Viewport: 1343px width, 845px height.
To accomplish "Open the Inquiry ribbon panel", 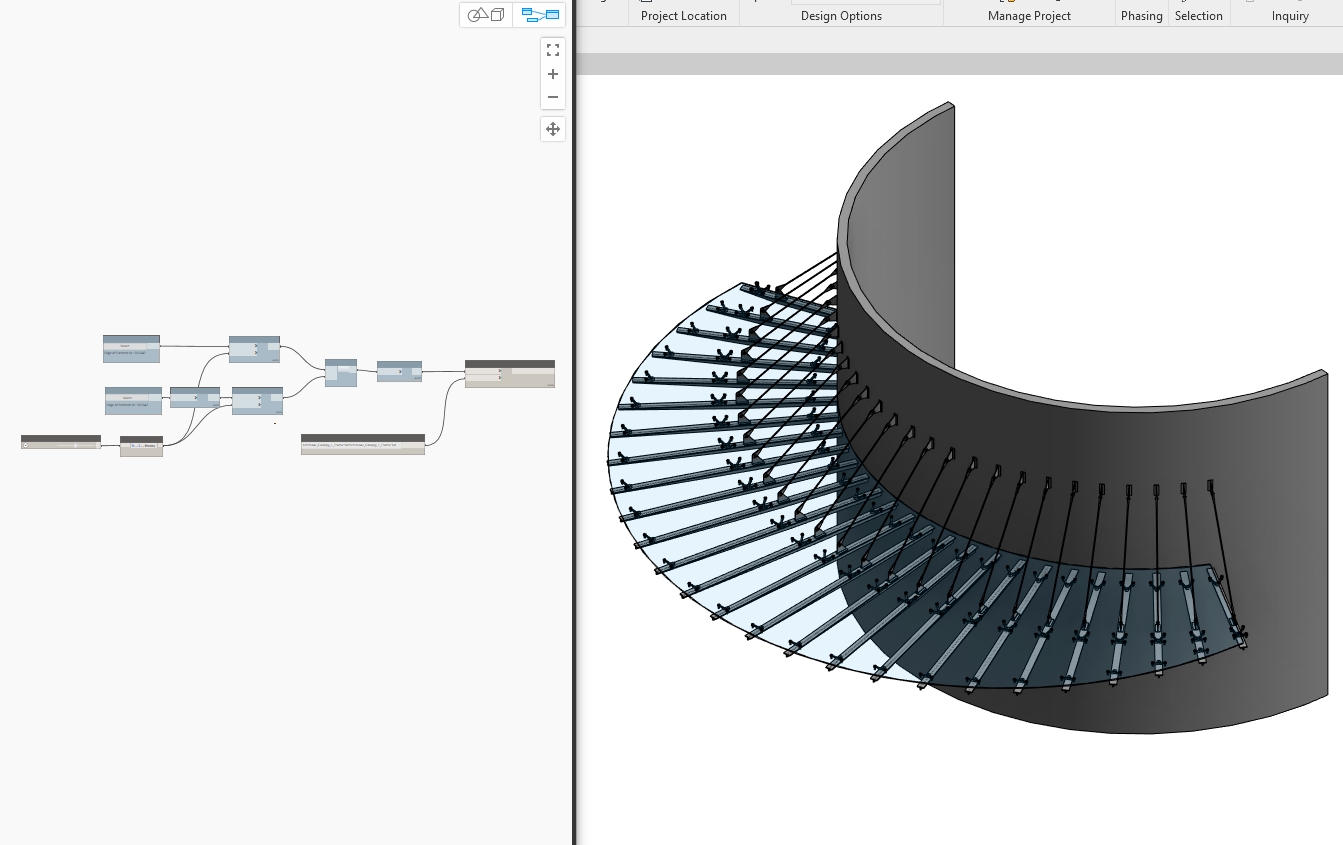I will [x=1289, y=16].
